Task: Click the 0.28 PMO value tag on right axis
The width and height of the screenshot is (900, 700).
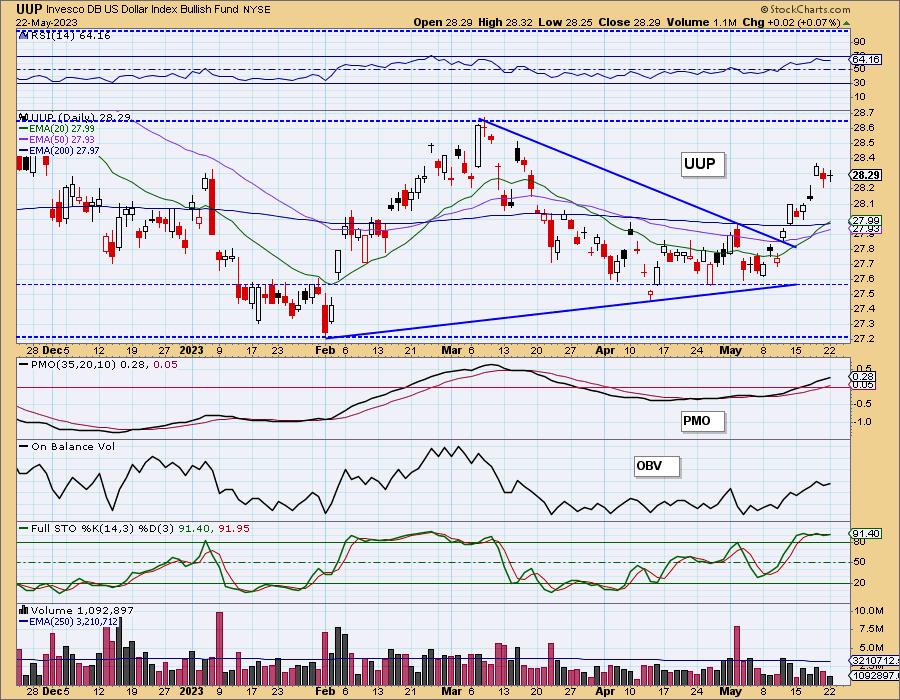Action: (862, 376)
